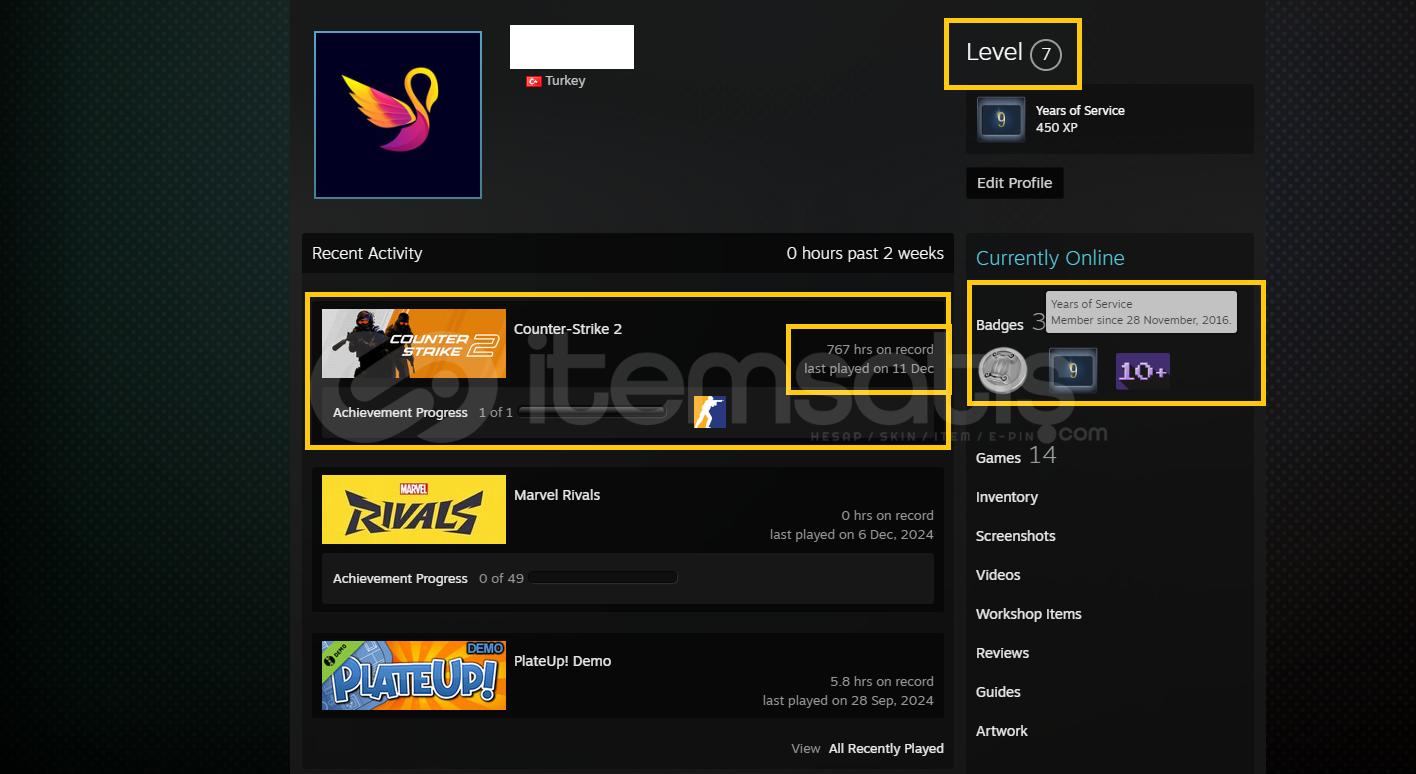
Task: Open the Marvel Rivals title link
Action: point(557,495)
